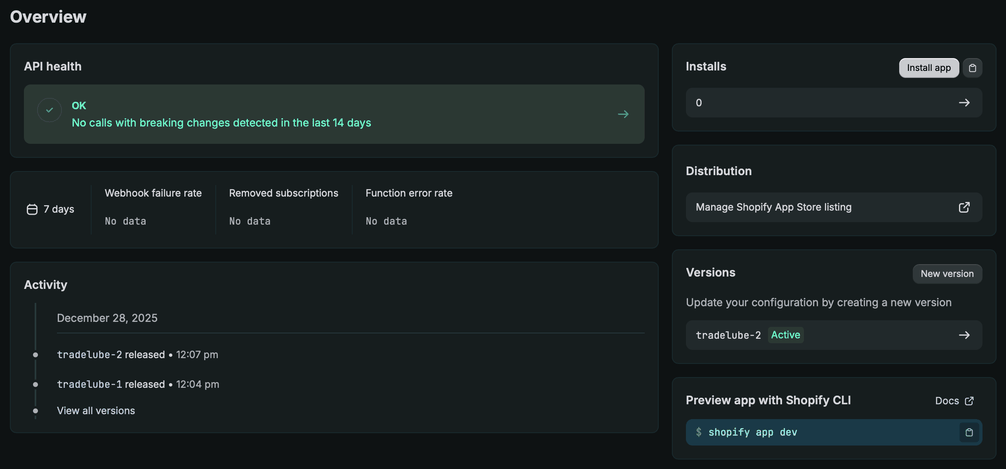
Task: Open the 7 days range selector
Action: click(50, 209)
